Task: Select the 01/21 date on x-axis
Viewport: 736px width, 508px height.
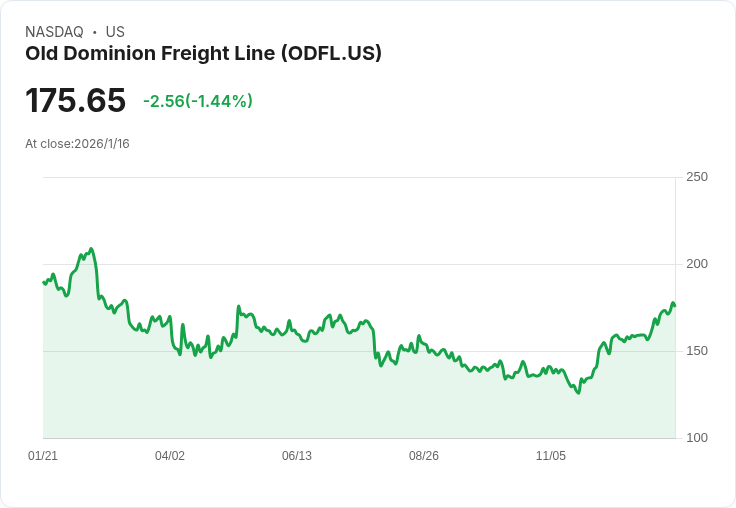Action: (x=43, y=456)
